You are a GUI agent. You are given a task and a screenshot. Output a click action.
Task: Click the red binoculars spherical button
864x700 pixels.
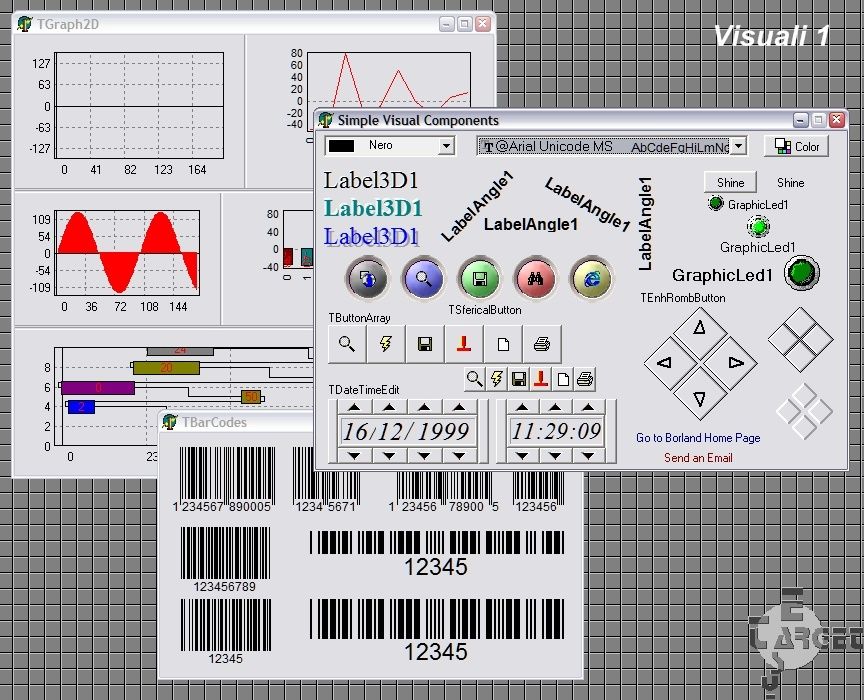coord(535,278)
